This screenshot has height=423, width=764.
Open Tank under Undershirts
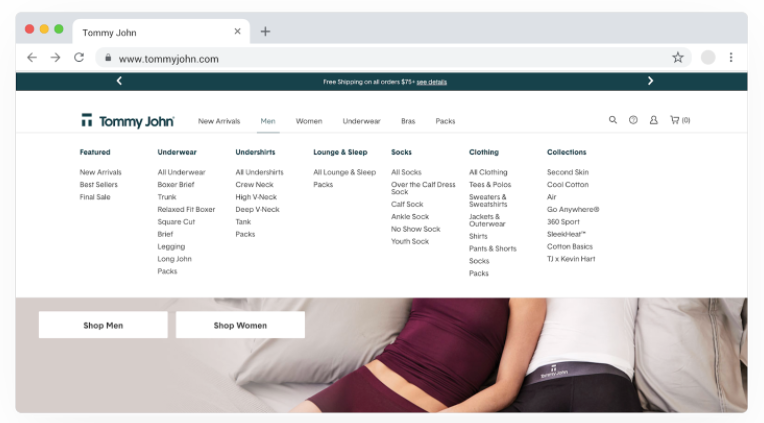(243, 222)
